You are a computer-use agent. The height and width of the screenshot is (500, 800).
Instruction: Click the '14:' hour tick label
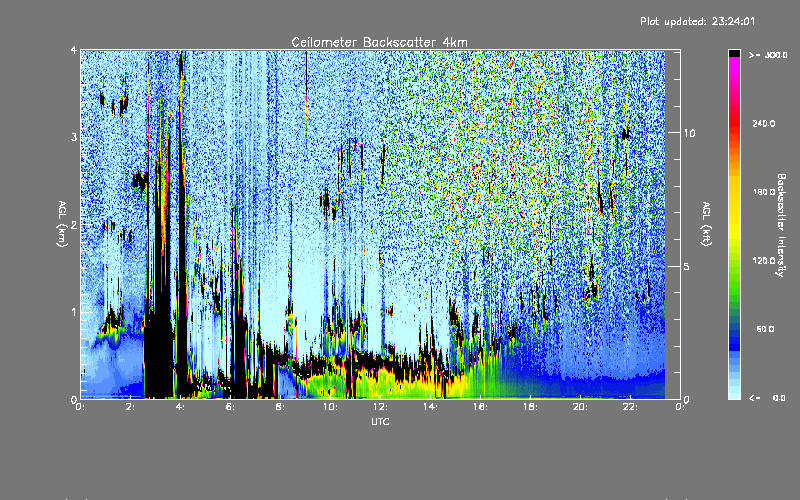pos(430,407)
